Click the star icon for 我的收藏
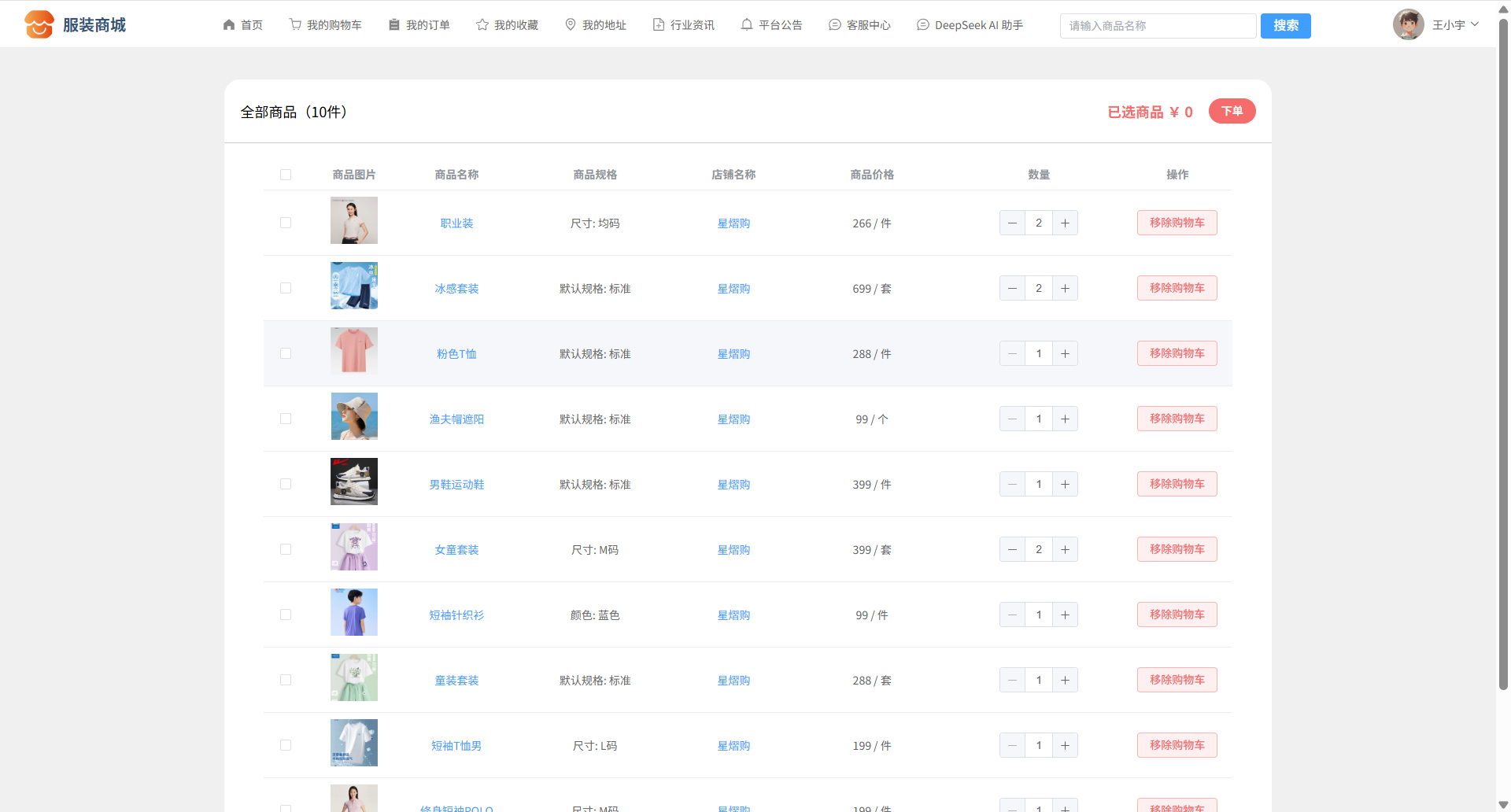Viewport: 1511px width, 812px height. pyautogui.click(x=482, y=25)
